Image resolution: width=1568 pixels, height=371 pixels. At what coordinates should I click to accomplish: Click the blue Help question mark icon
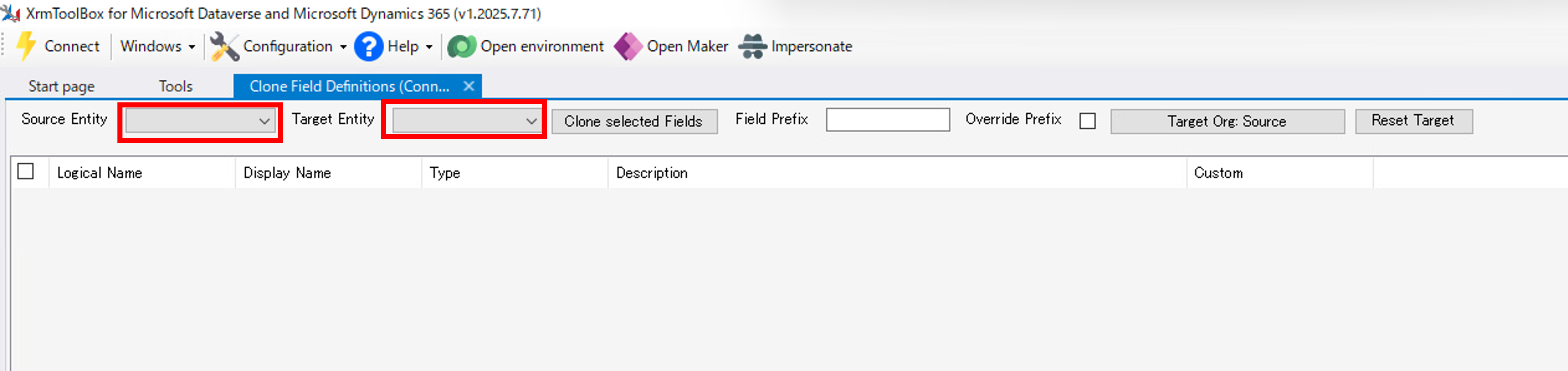click(368, 46)
